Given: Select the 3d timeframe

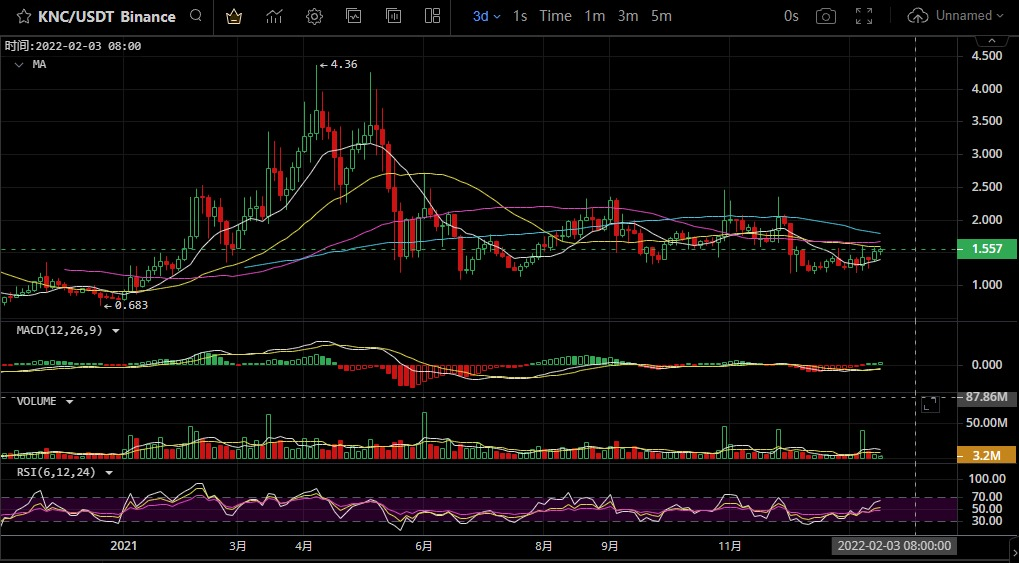Looking at the screenshot, I should pyautogui.click(x=485, y=16).
